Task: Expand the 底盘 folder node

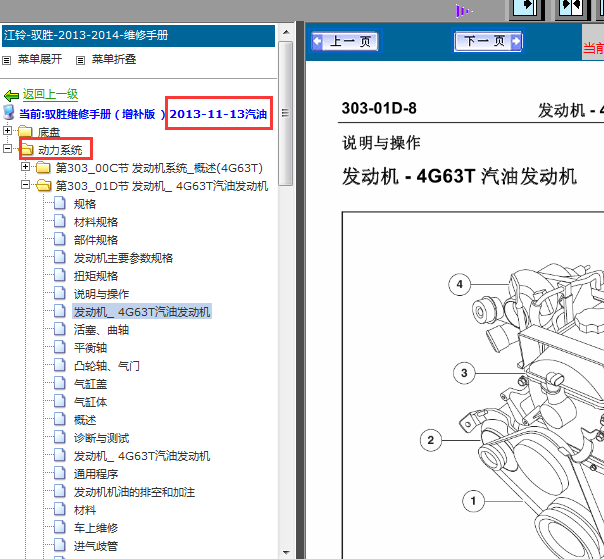Action: (7, 130)
